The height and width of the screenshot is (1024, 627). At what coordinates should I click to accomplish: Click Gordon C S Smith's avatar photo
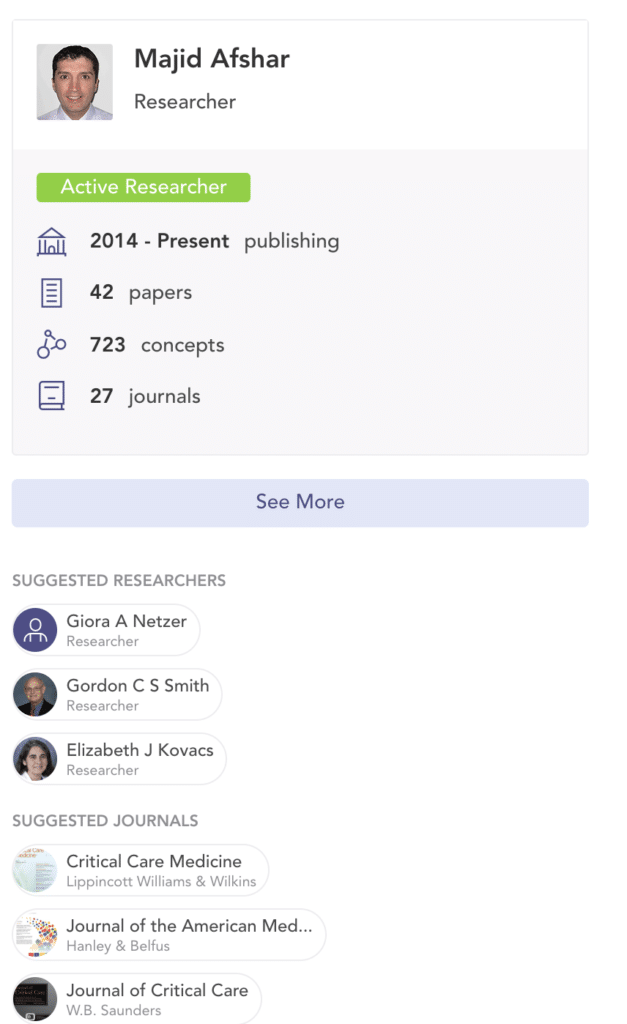[x=35, y=695]
